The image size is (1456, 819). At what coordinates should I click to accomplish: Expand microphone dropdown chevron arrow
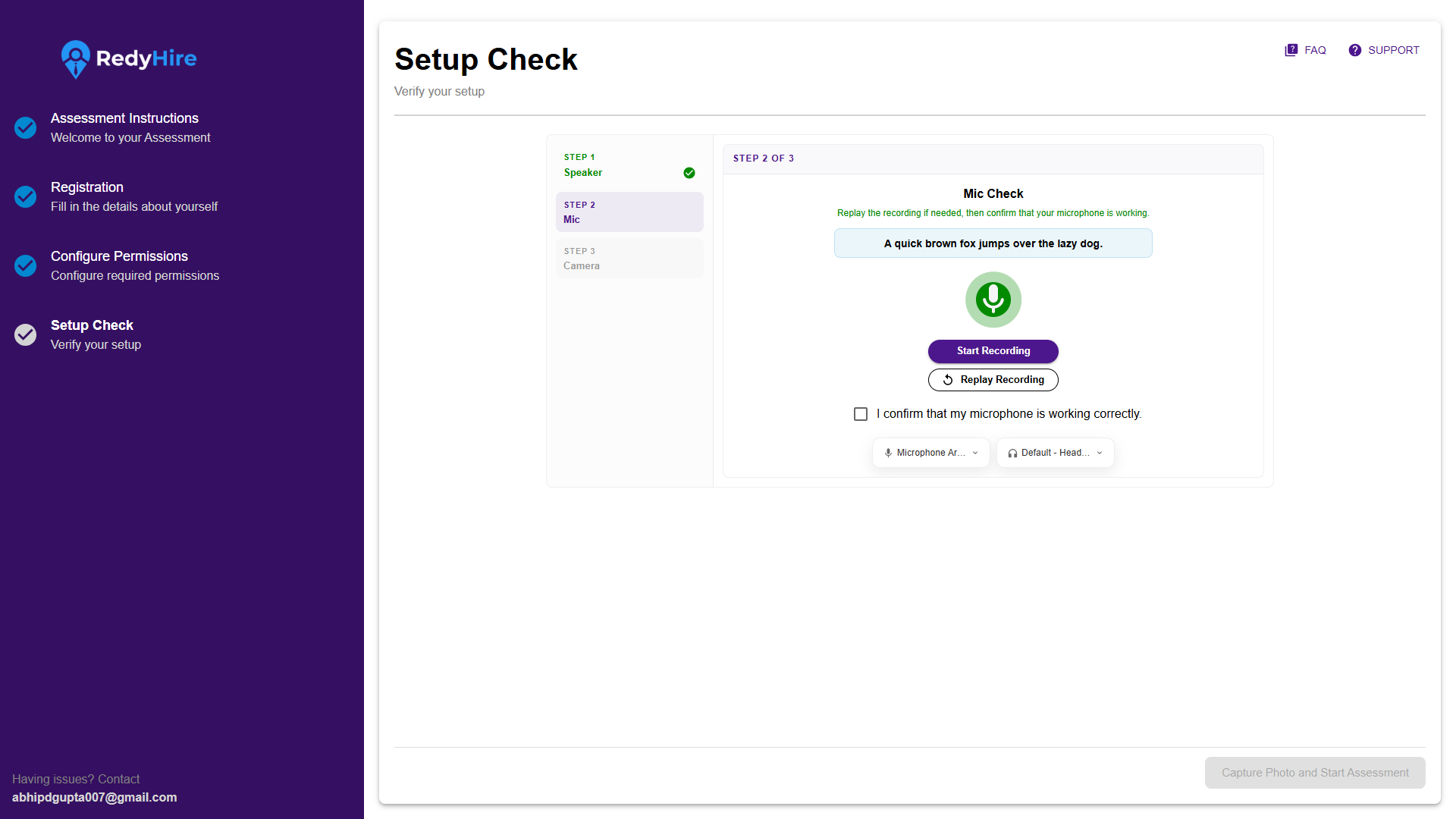(x=975, y=453)
